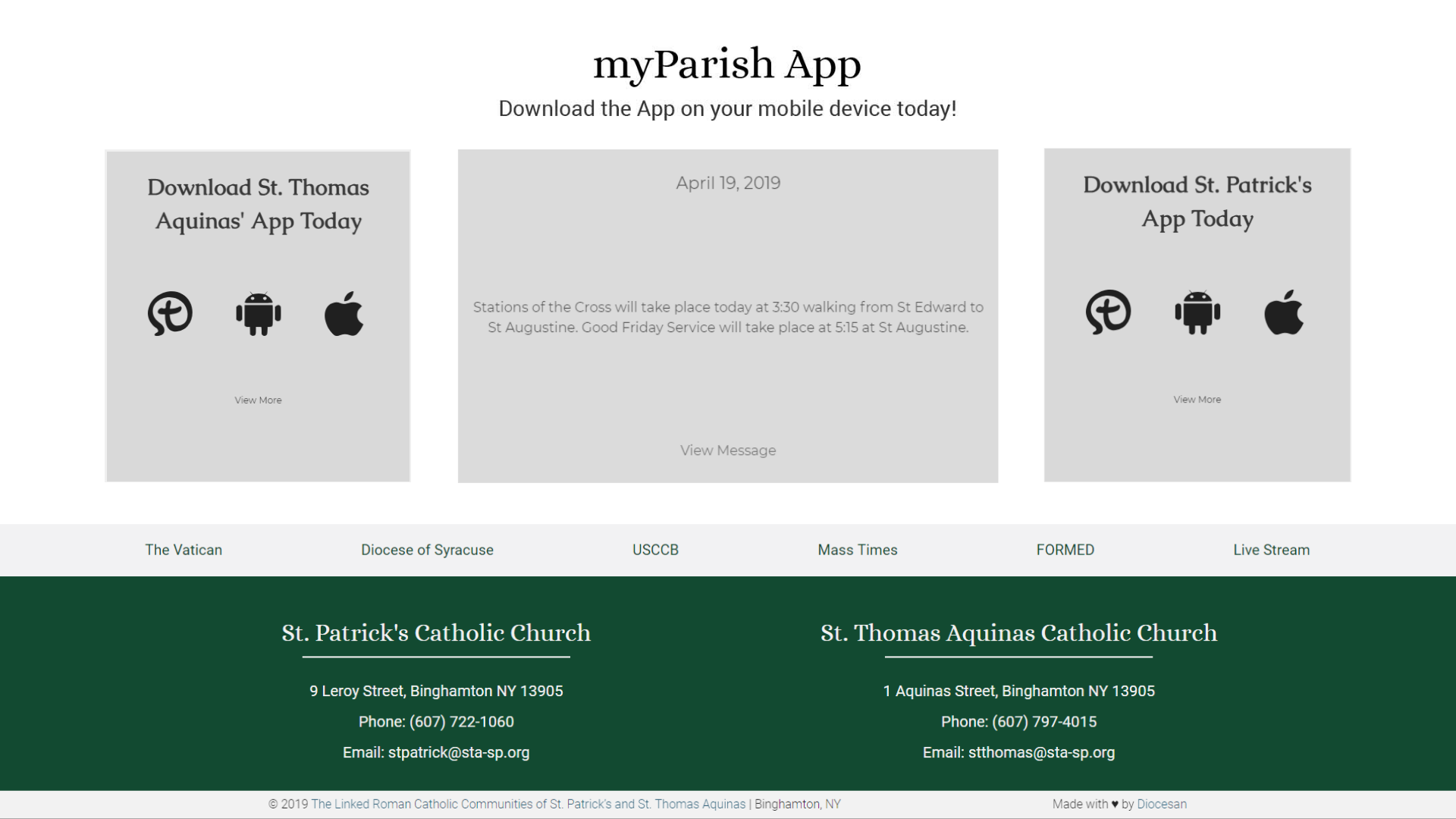Click myParish icon in St. Patrick's card
This screenshot has height=819, width=1456.
(x=1108, y=312)
